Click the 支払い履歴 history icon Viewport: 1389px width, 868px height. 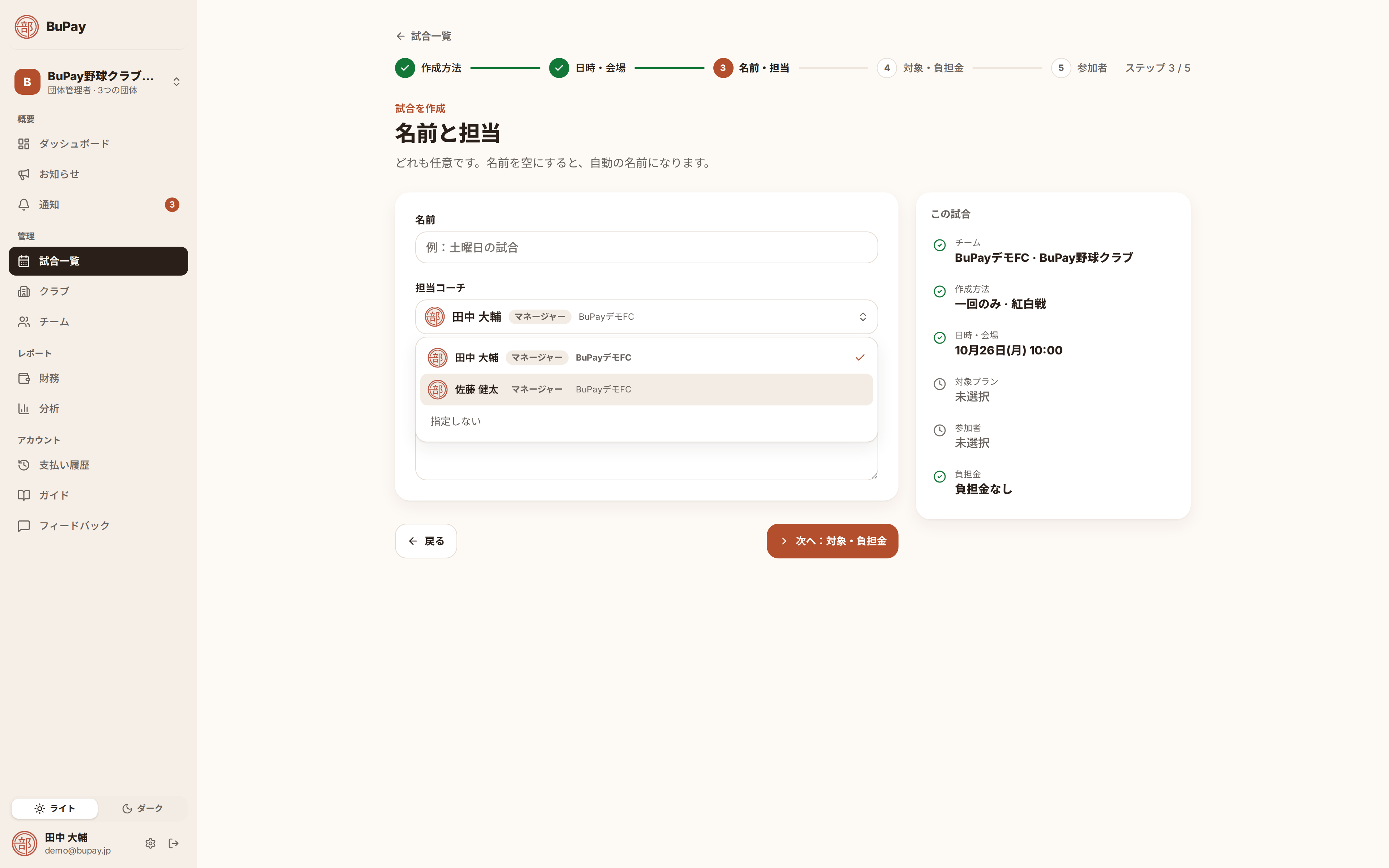pos(24,465)
